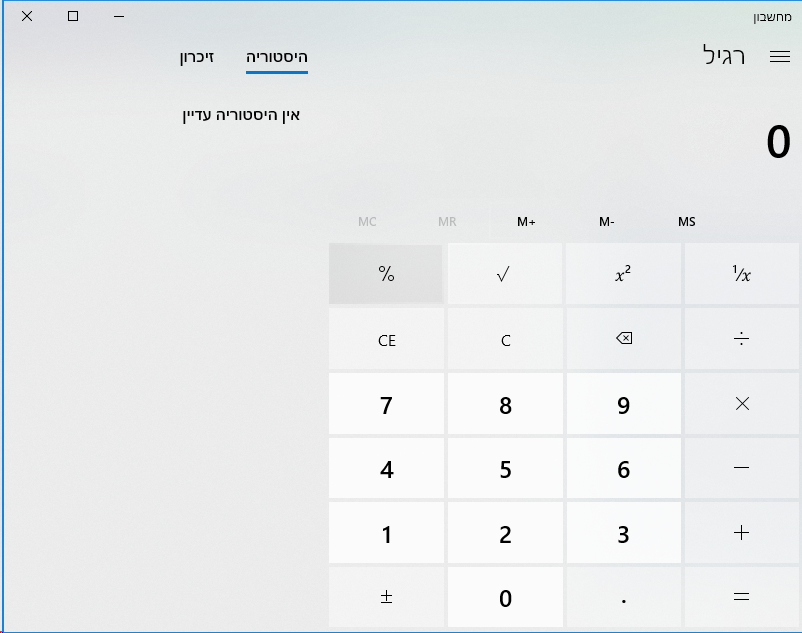
Task: Minimize the calculator window
Action: click(119, 16)
